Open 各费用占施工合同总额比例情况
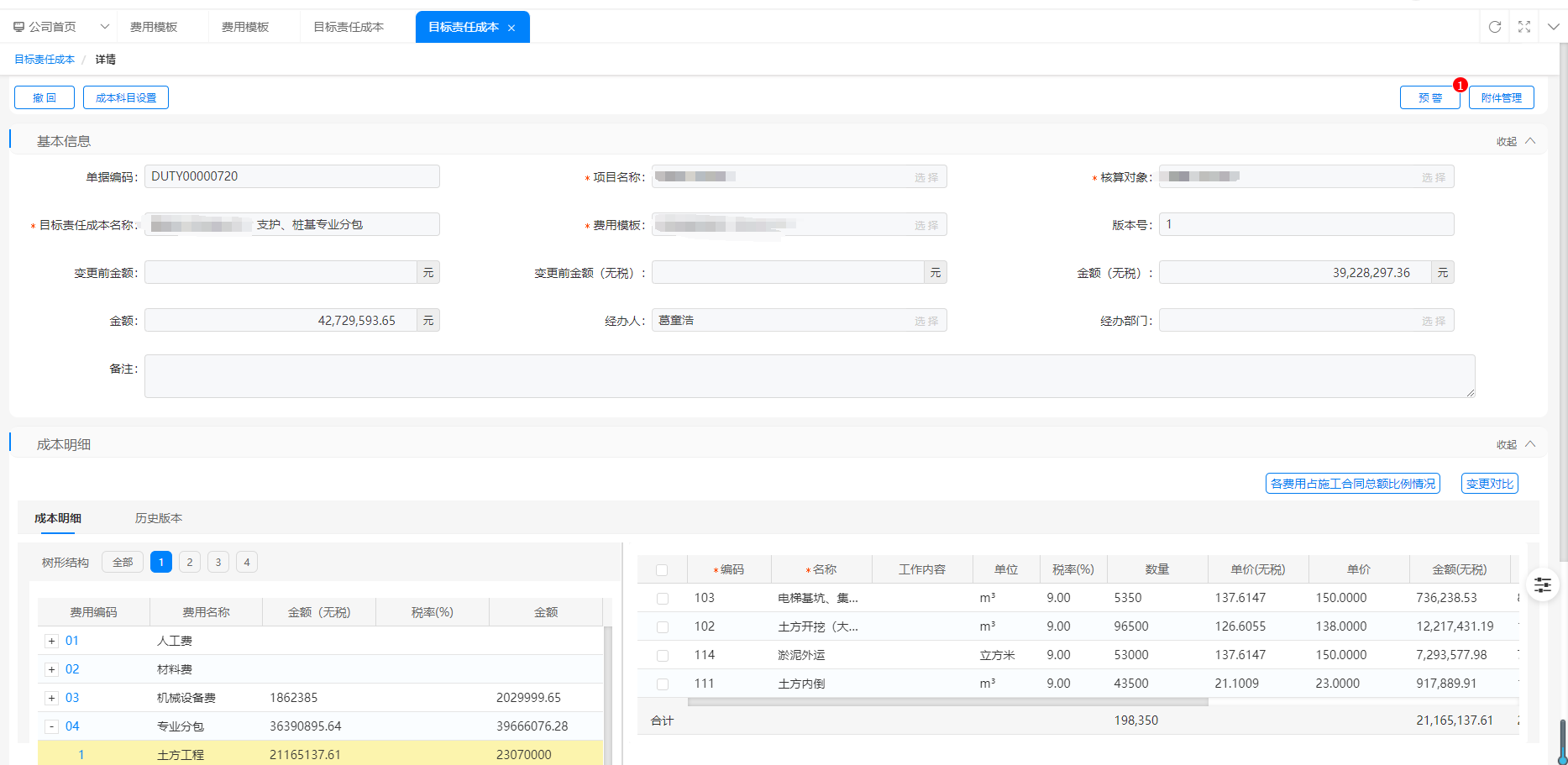1568x765 pixels. [1353, 484]
